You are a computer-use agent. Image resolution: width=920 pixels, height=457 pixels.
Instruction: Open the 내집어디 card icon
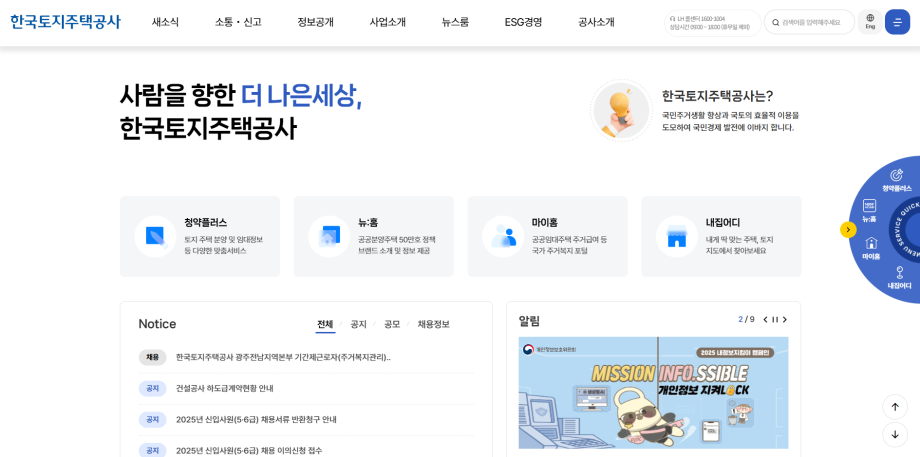(677, 236)
